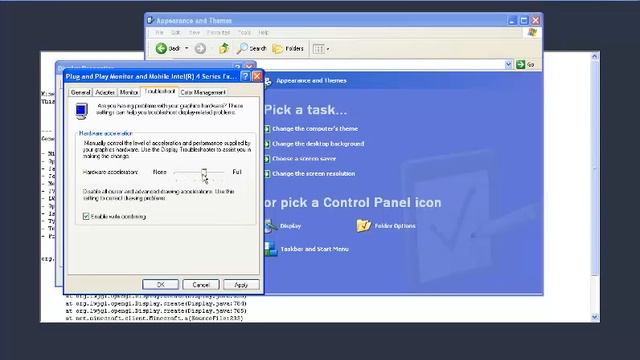Click Choose a screen saver link

coord(304,159)
